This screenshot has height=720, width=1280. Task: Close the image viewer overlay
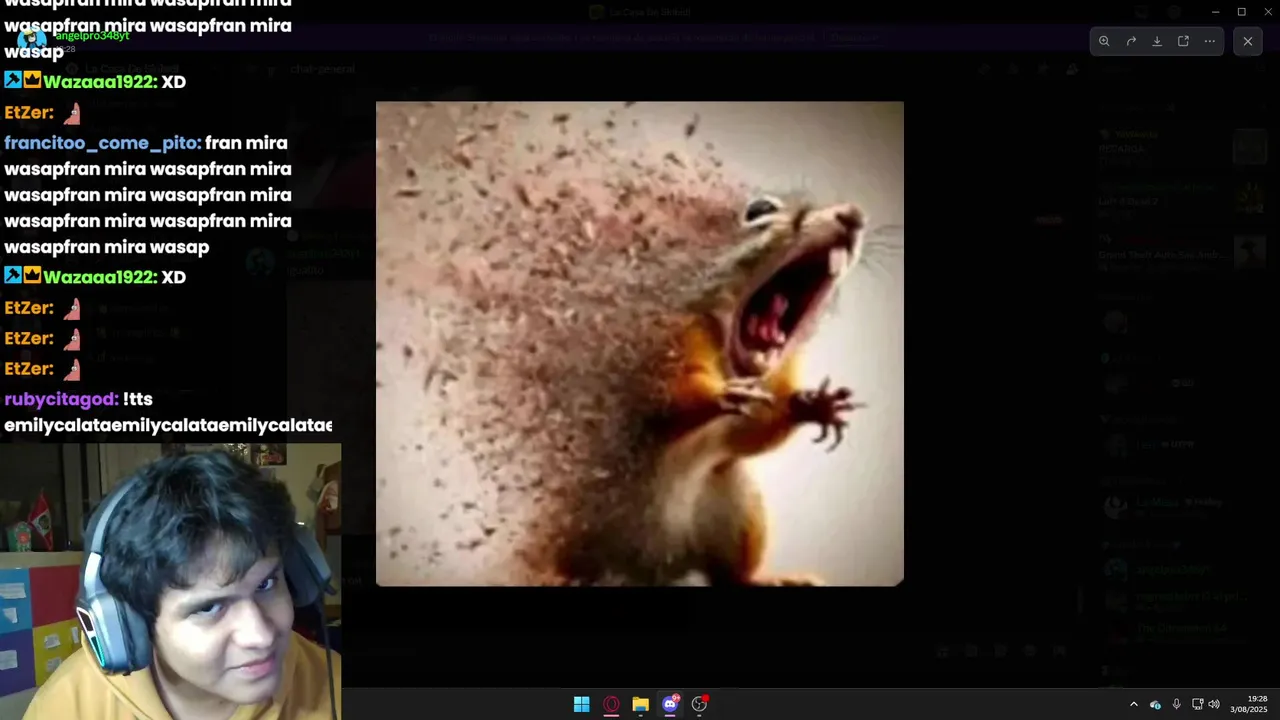(x=1248, y=41)
